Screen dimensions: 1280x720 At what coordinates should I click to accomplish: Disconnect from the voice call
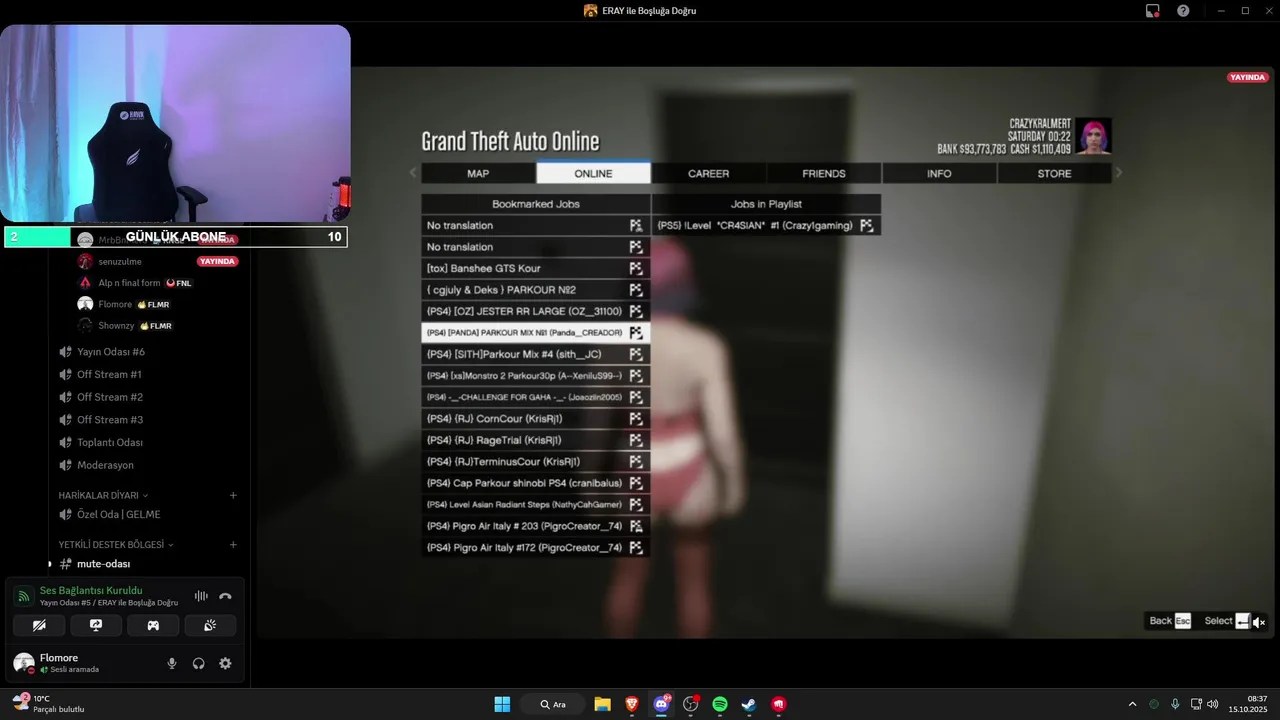(225, 596)
